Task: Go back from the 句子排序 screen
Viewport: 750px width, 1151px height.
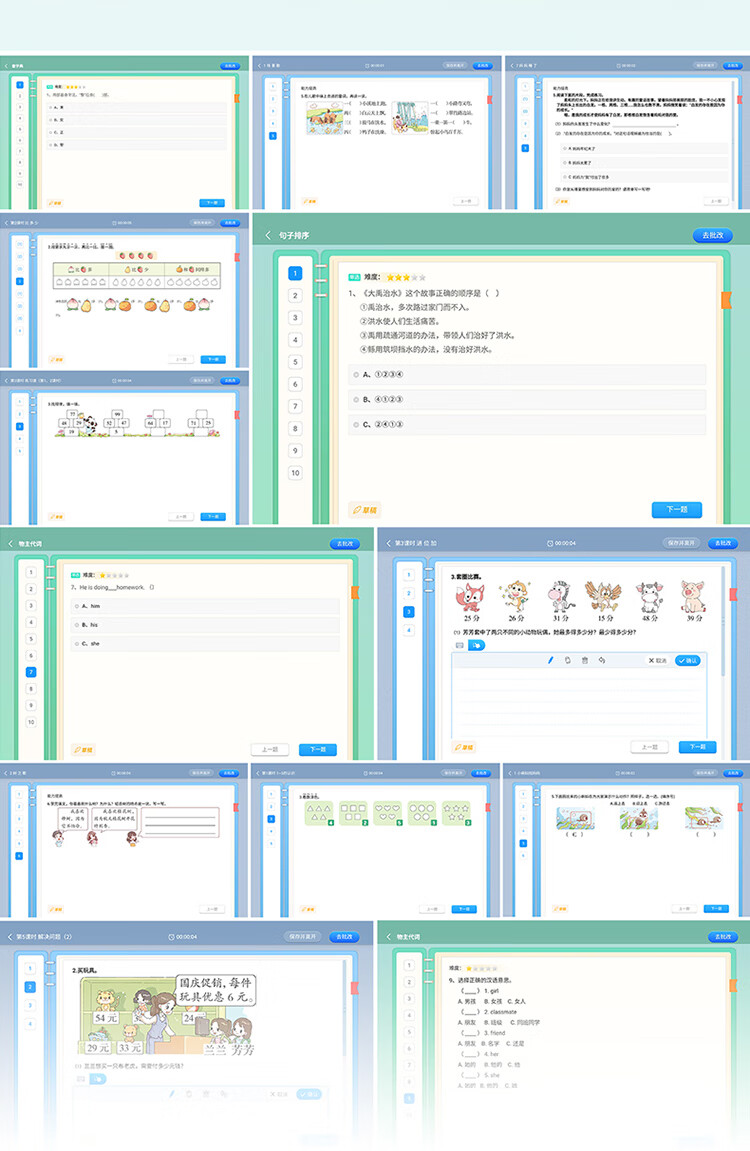Action: [268, 235]
